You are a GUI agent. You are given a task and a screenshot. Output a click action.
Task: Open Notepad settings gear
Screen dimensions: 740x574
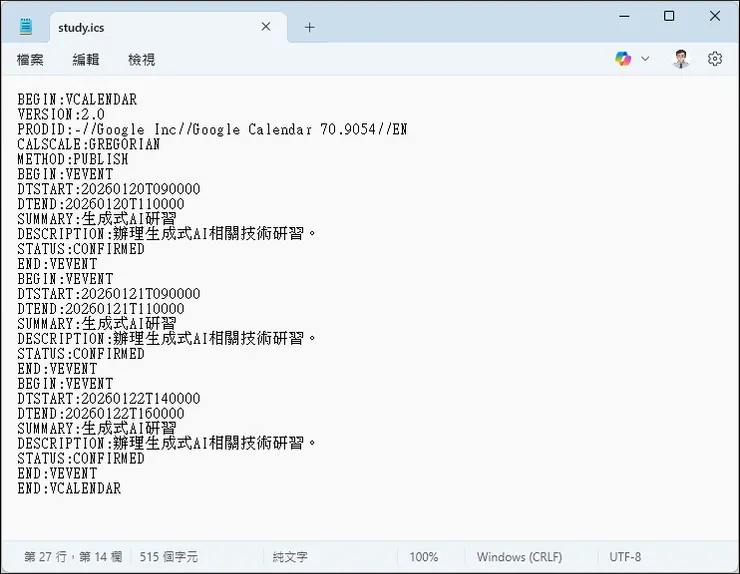(x=715, y=59)
